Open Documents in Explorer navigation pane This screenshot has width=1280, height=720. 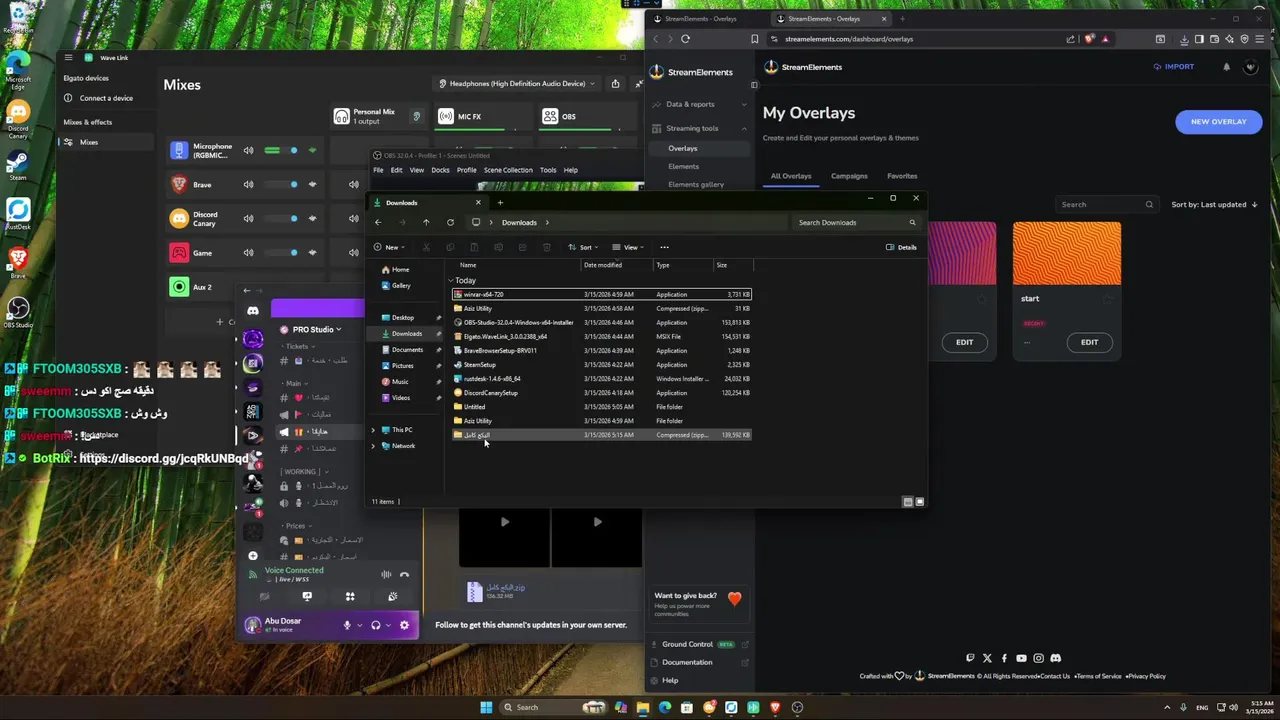point(407,349)
